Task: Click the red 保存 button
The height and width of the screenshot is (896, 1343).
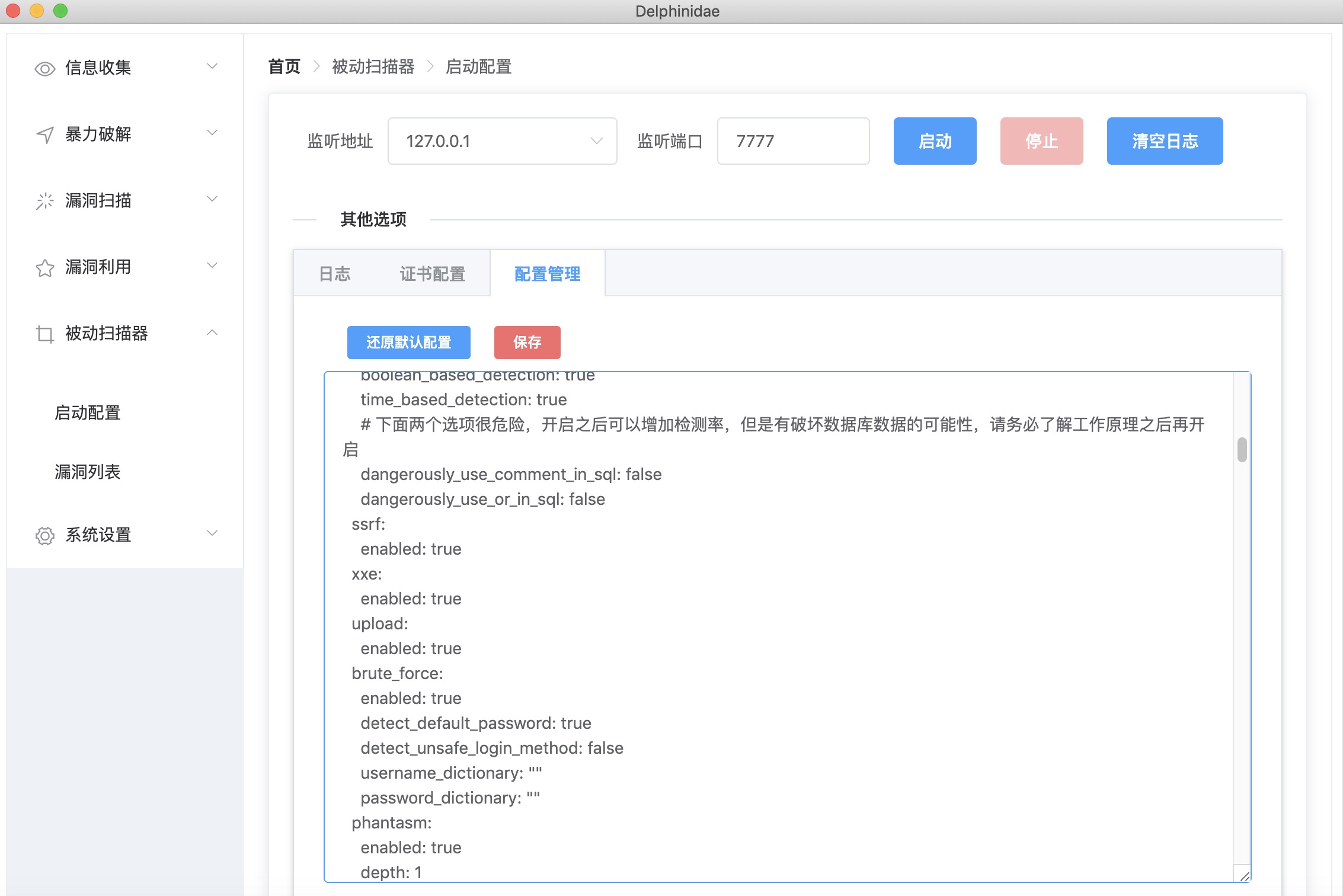Action: (x=527, y=343)
